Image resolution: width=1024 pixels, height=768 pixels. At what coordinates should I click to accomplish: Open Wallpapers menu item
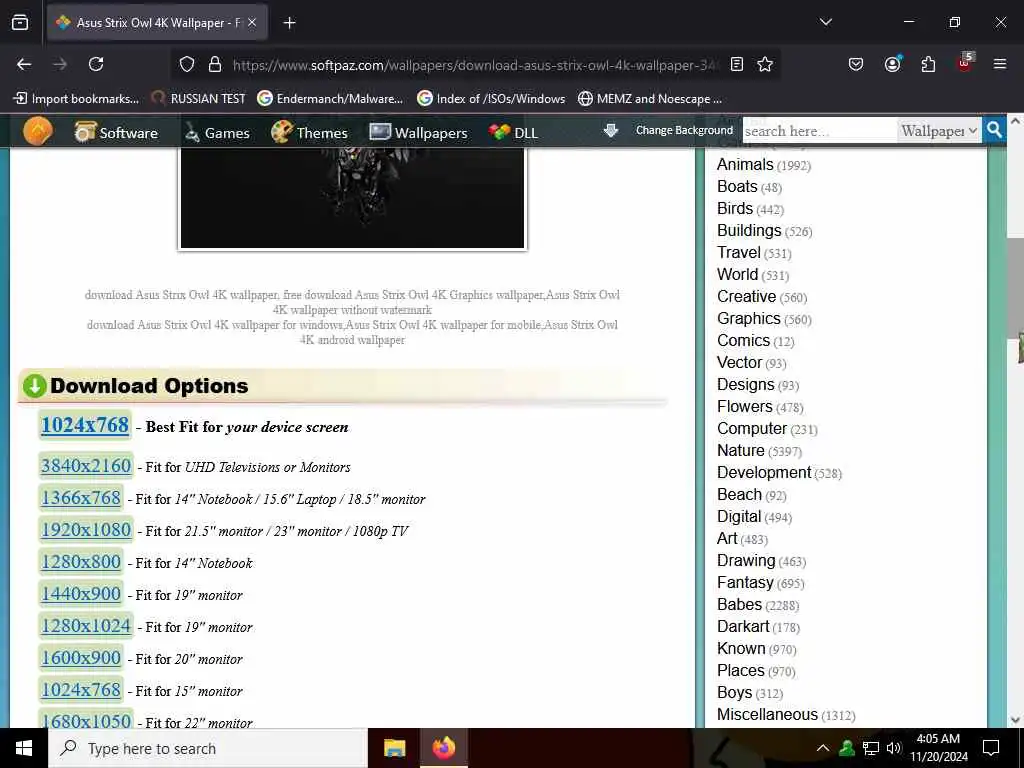click(419, 133)
